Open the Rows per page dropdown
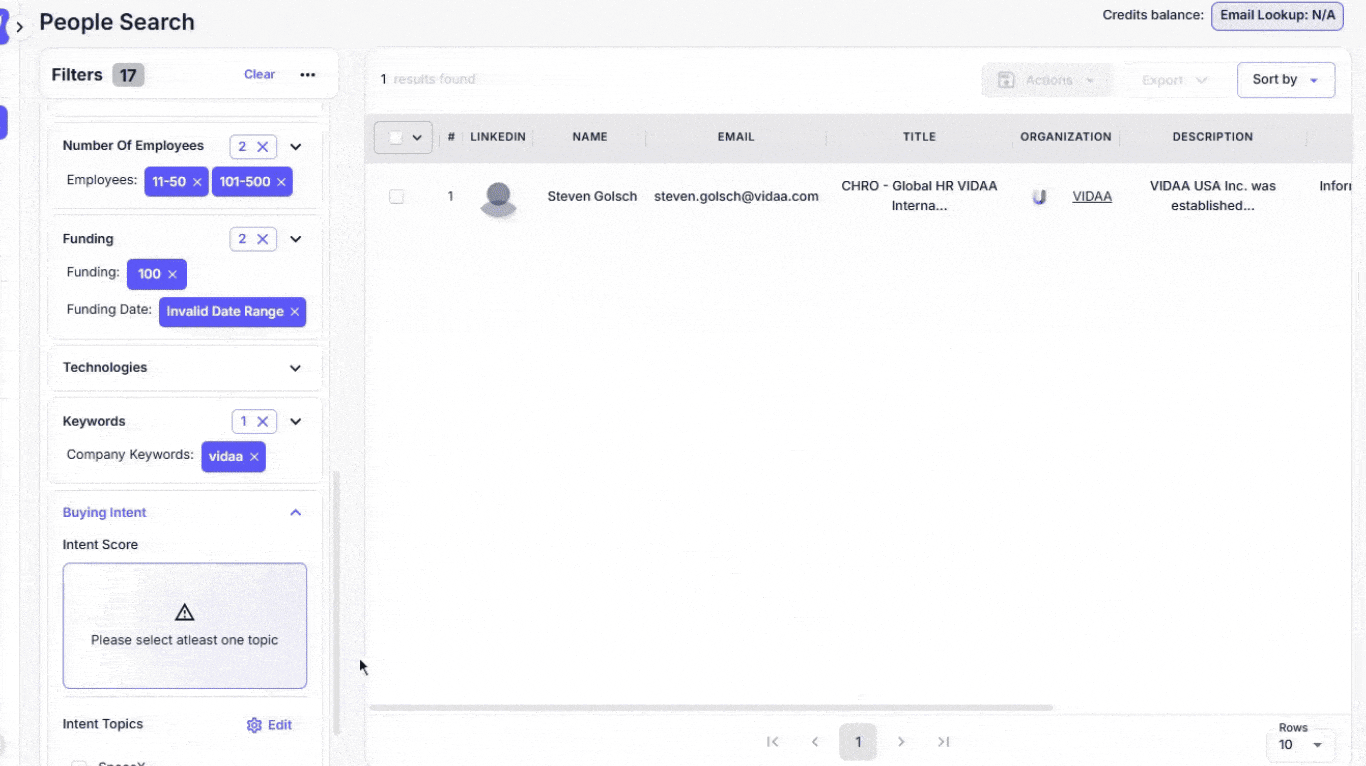This screenshot has width=1366, height=766. tap(1300, 745)
